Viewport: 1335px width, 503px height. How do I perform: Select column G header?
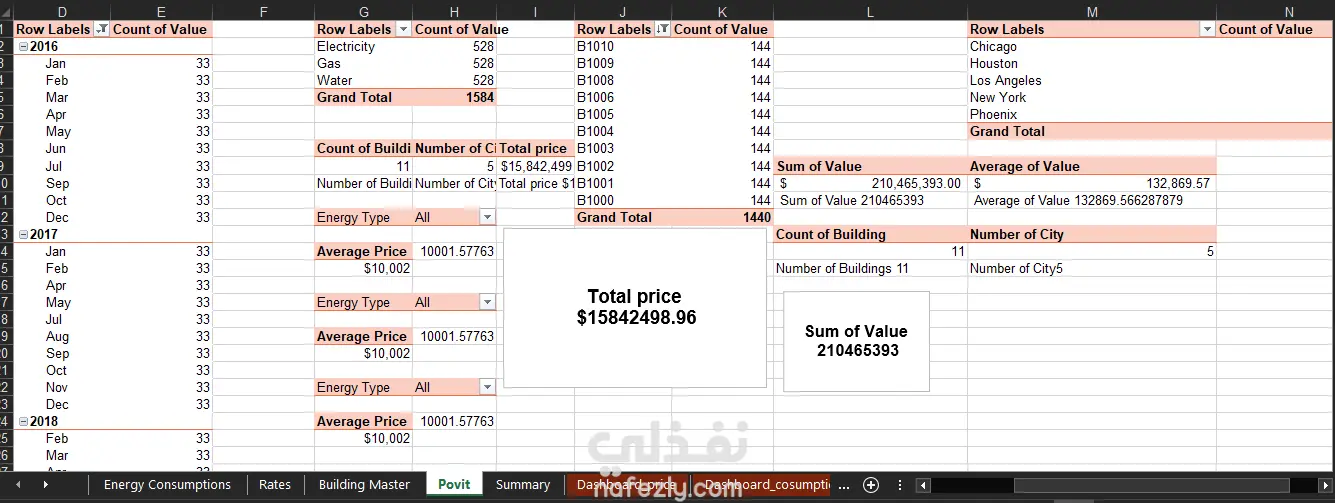pyautogui.click(x=363, y=11)
